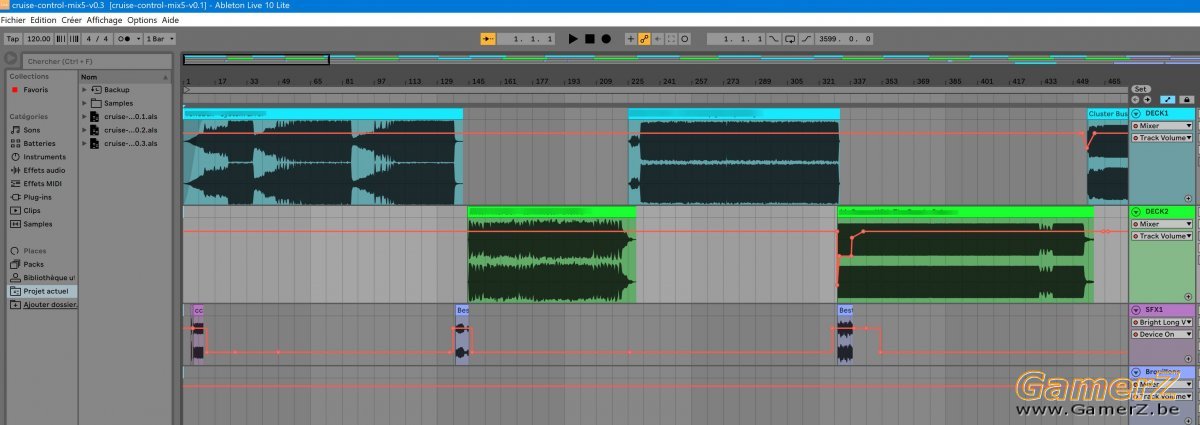Click the Tap tempo button
The height and width of the screenshot is (425, 1200).
[13, 39]
